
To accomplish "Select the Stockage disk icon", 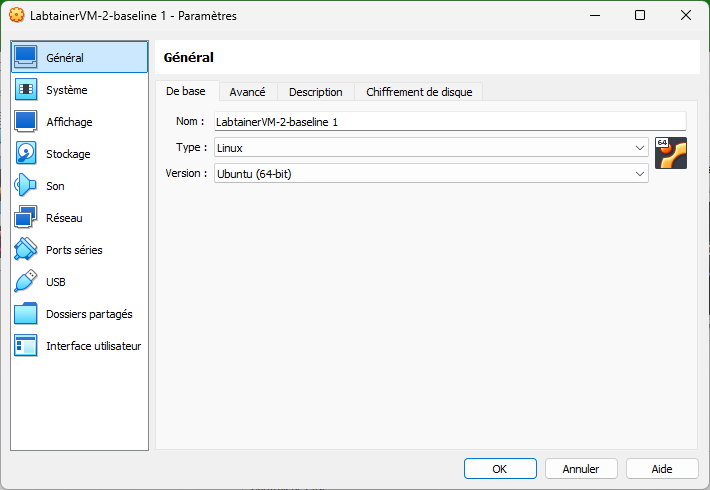I will click(26, 154).
